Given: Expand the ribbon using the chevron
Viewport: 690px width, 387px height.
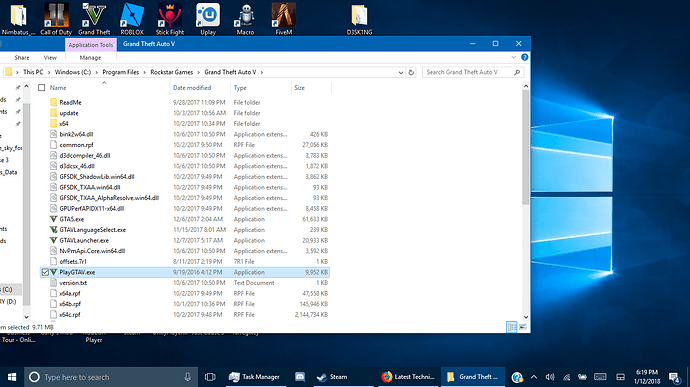Looking at the screenshot, I should [514, 57].
